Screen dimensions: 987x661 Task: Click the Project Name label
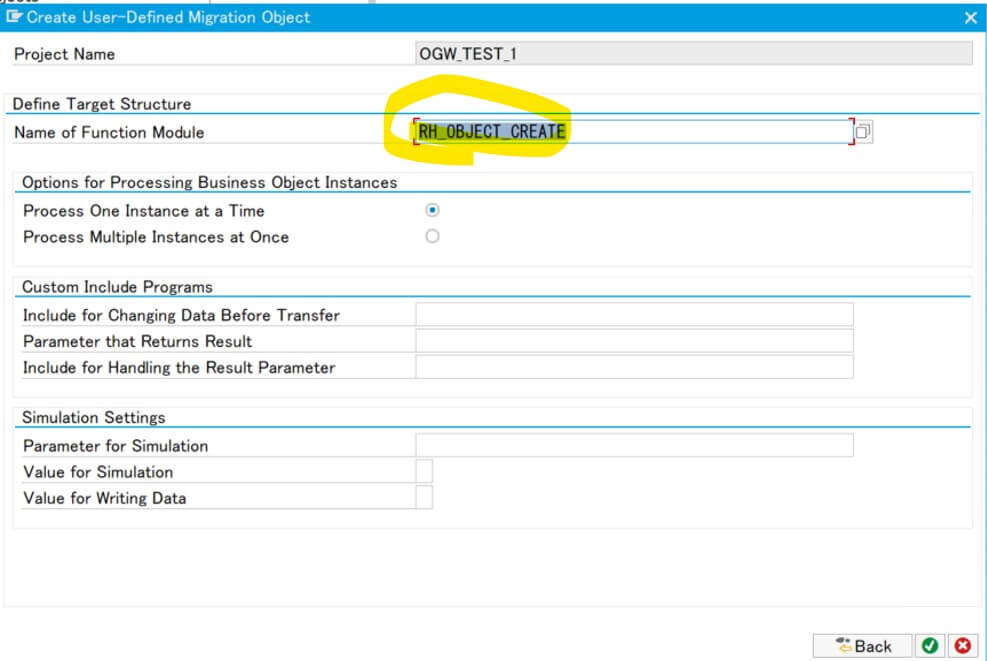pyautogui.click(x=64, y=54)
